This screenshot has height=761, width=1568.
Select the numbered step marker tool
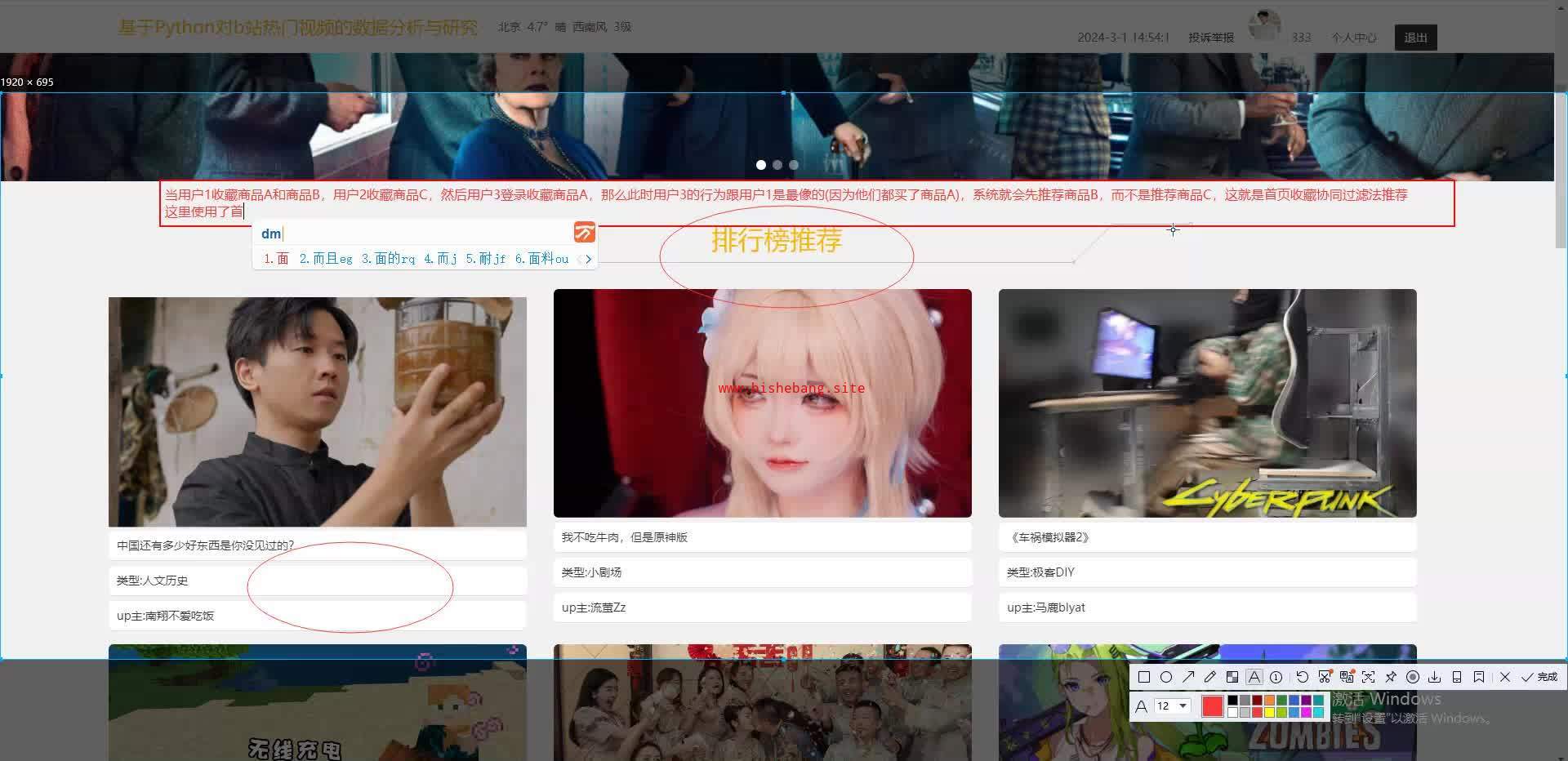click(1276, 677)
